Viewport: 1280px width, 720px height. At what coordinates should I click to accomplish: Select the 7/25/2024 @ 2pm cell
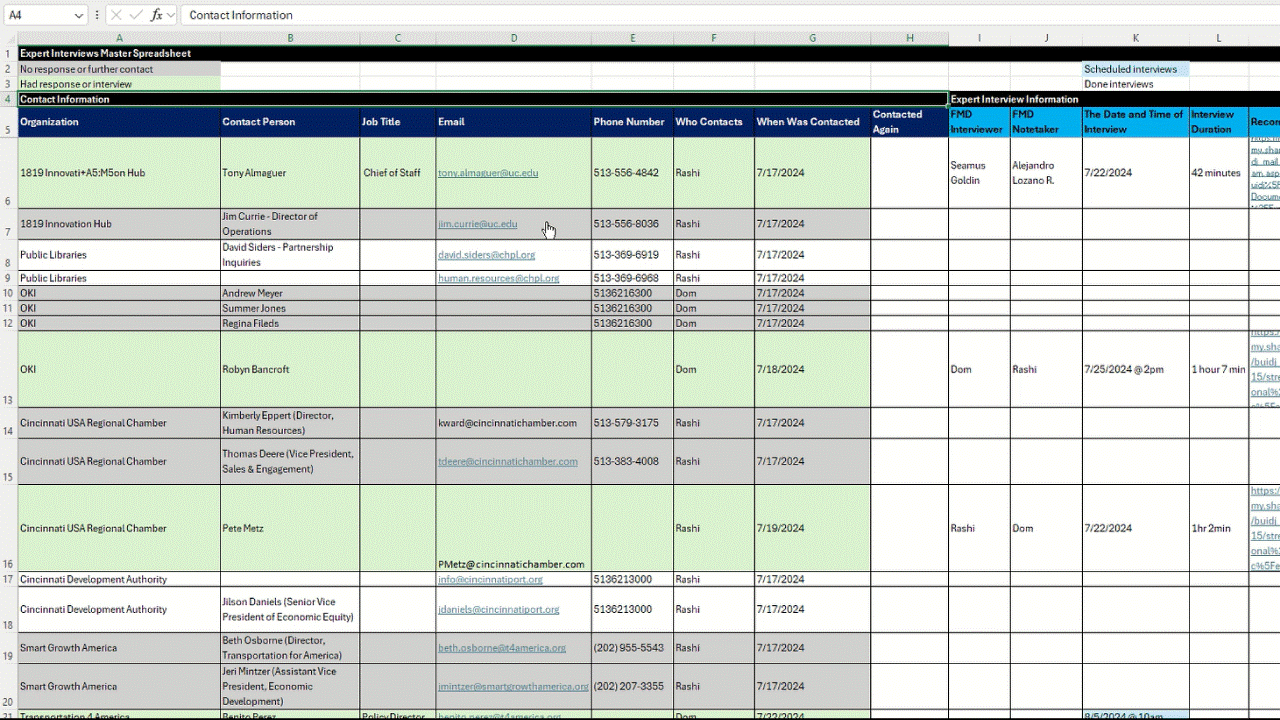[x=1135, y=369]
